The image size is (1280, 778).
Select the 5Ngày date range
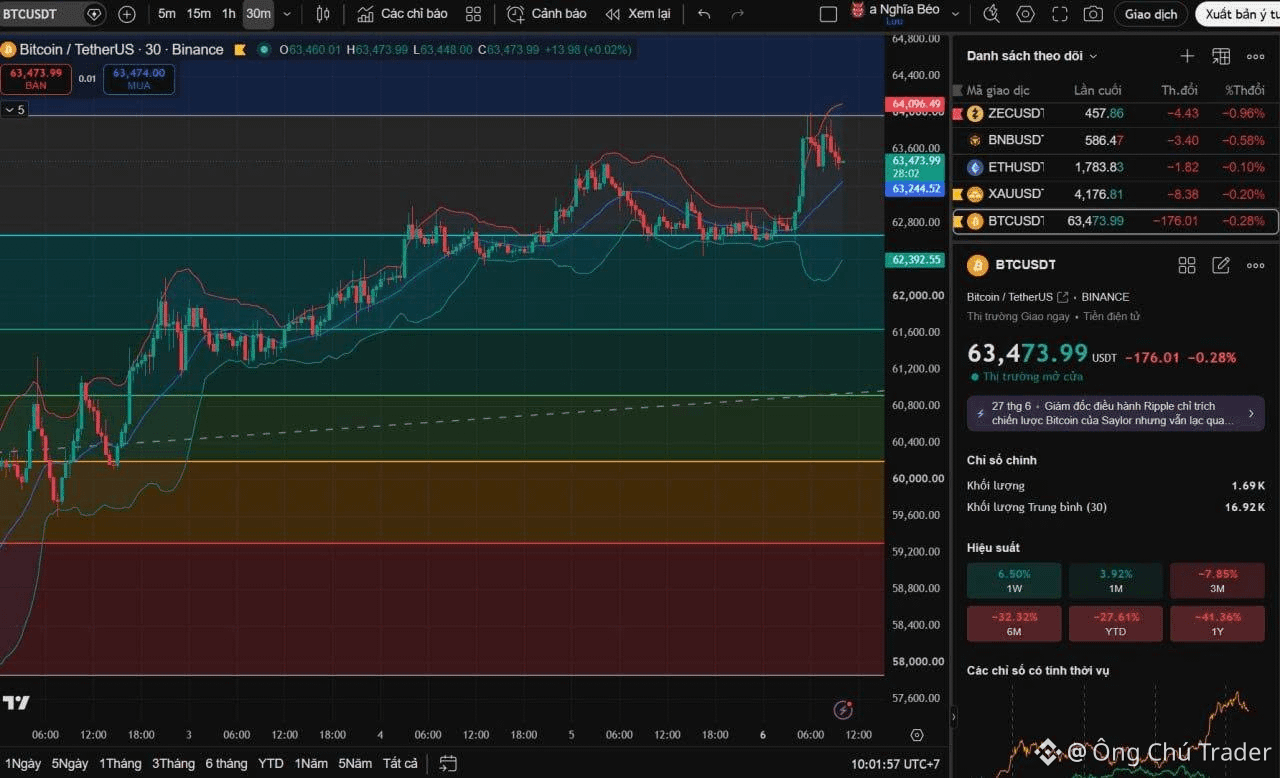click(x=70, y=763)
